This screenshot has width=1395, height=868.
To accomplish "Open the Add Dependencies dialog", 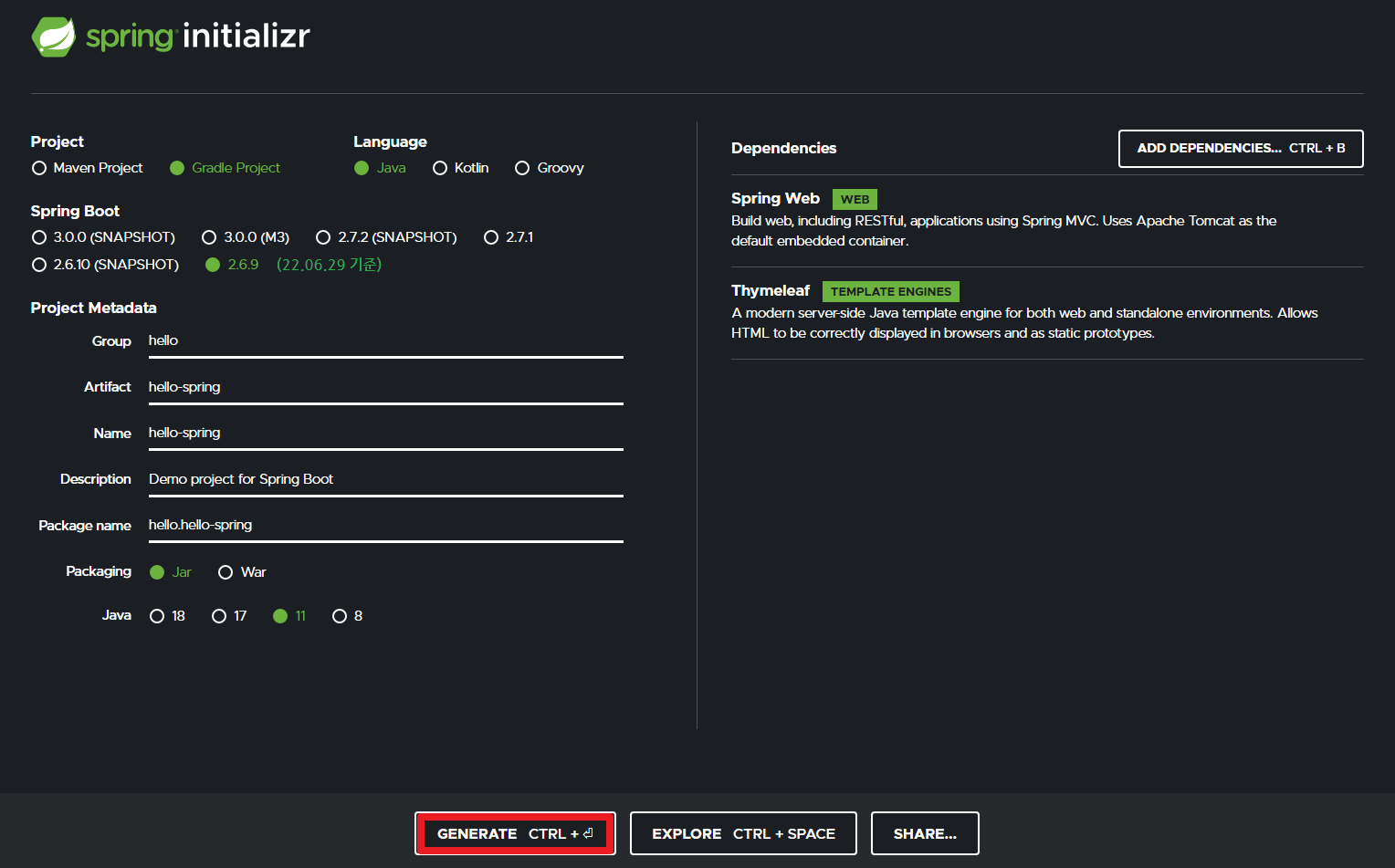I will 1241,149.
